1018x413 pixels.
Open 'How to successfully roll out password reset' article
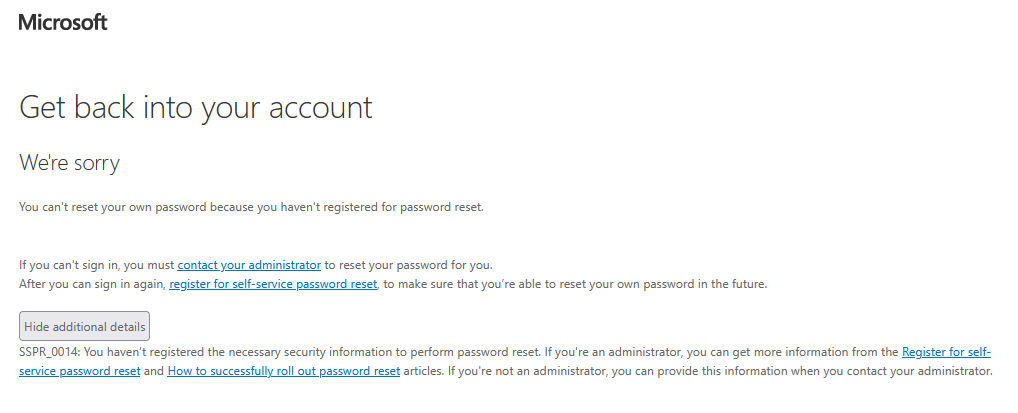tap(283, 371)
